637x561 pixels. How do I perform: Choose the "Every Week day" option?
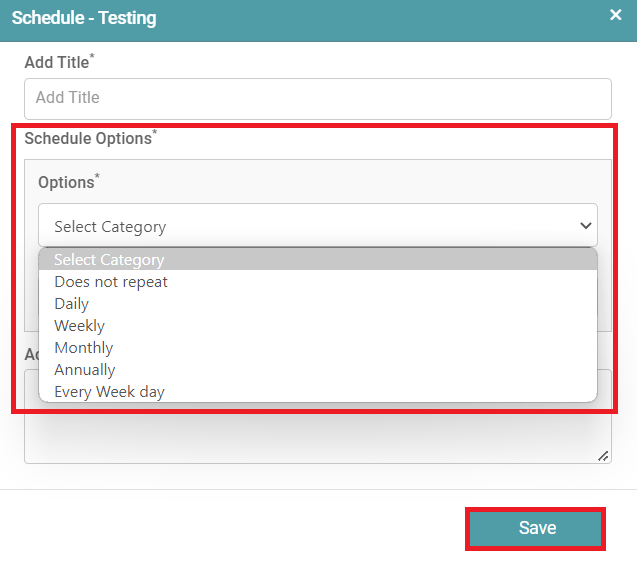pyautogui.click(x=109, y=392)
